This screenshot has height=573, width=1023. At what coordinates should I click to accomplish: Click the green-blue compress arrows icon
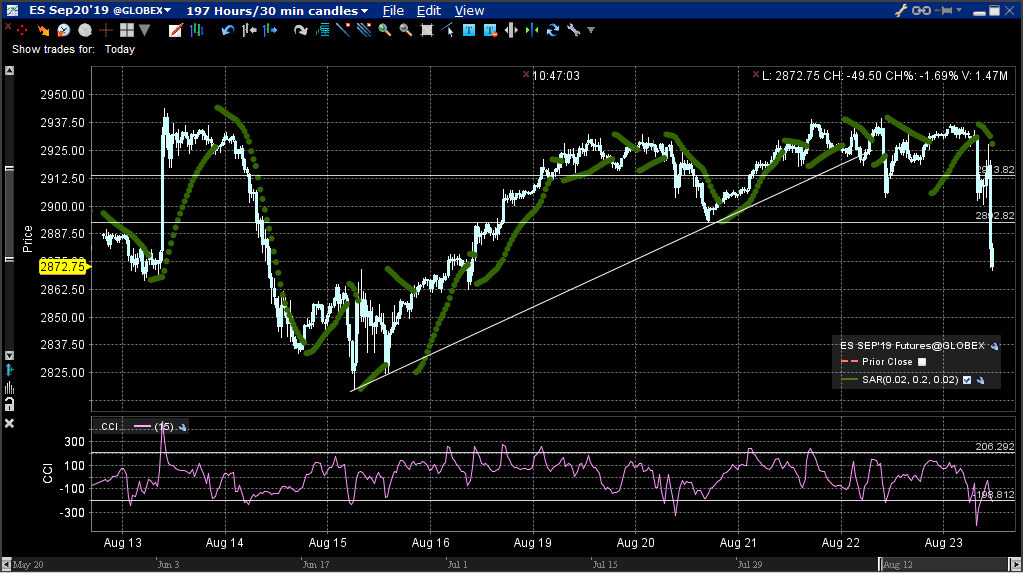coord(532,30)
